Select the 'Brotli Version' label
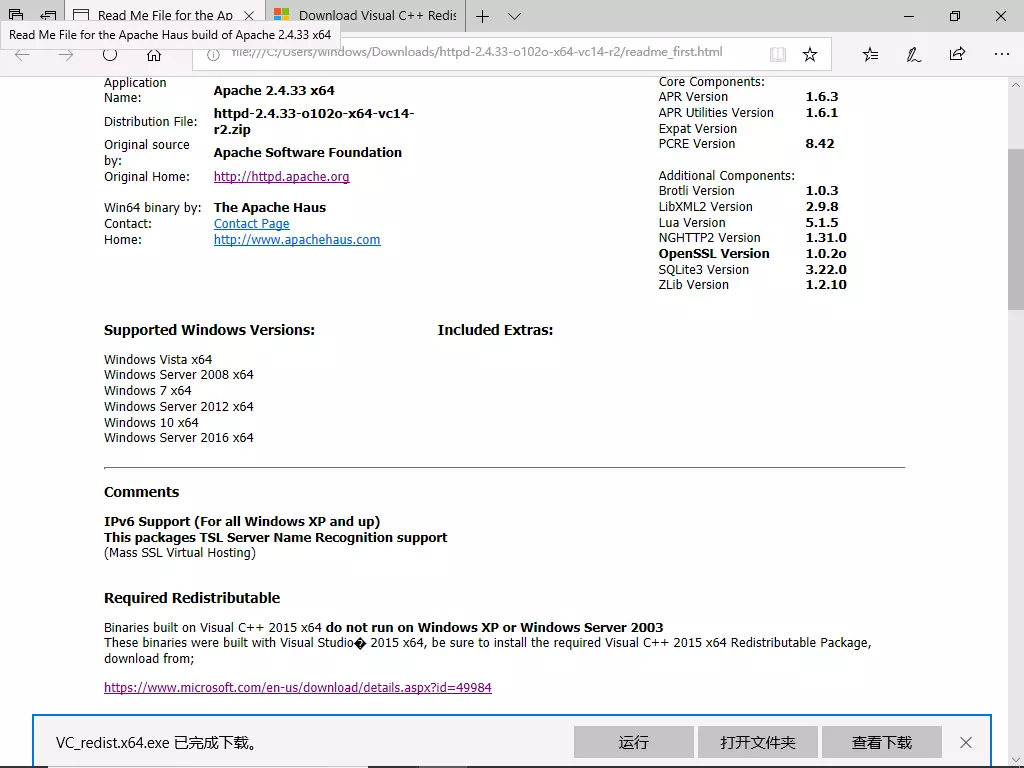1024x768 pixels. 696,191
